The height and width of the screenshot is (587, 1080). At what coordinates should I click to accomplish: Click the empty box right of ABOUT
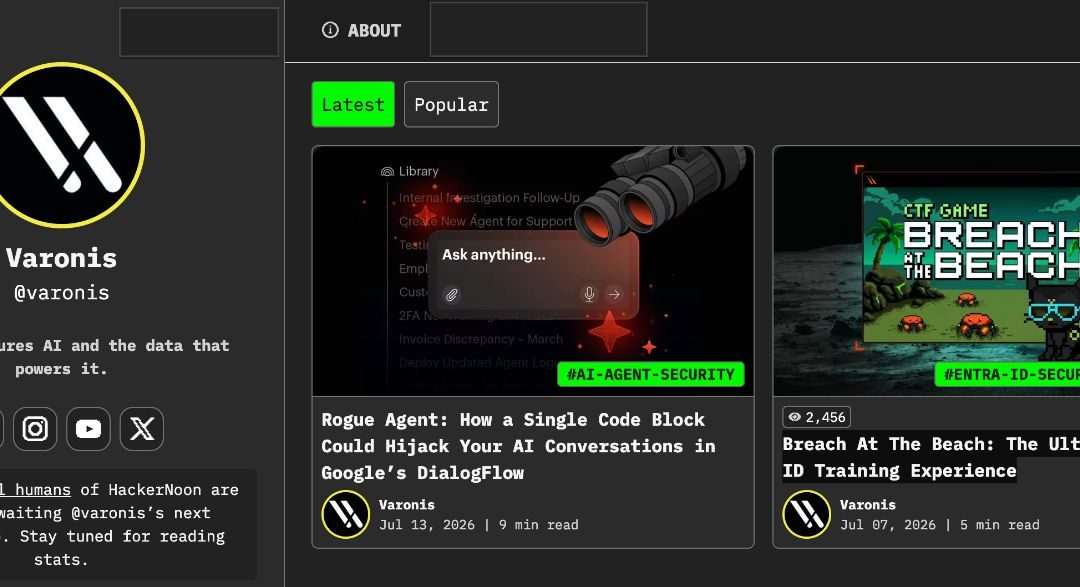(x=539, y=29)
